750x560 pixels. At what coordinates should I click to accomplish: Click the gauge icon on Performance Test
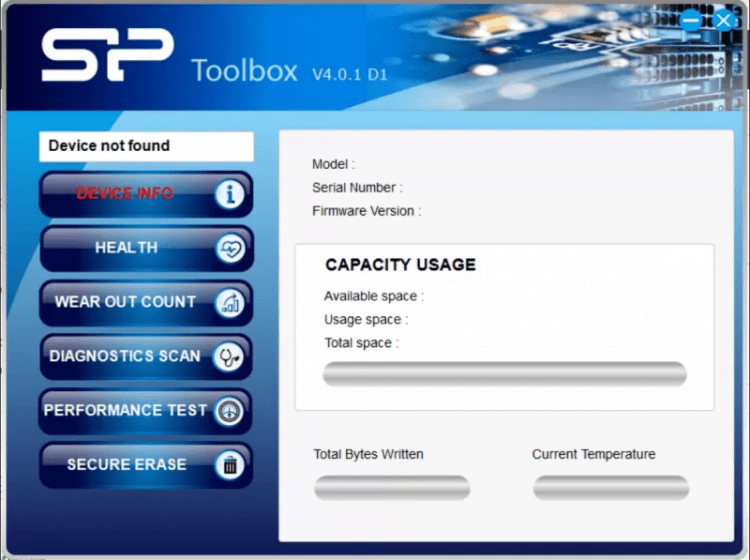coord(229,411)
